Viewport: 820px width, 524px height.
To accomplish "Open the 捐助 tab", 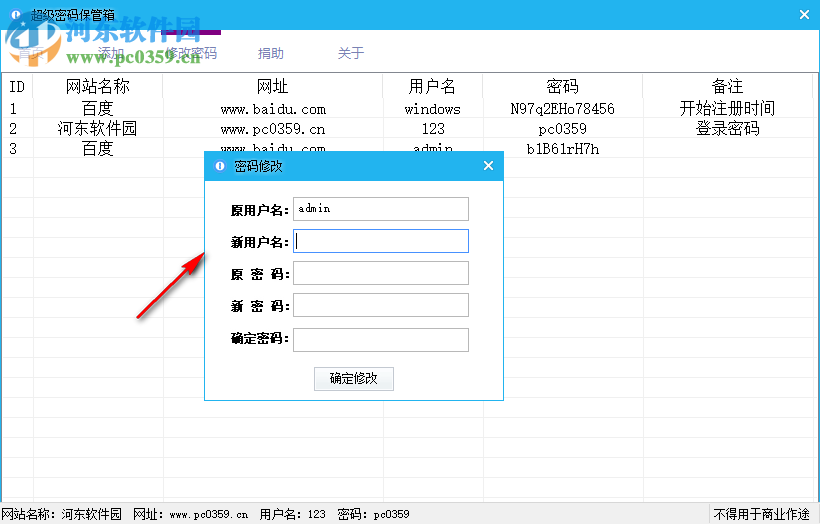I will (270, 53).
